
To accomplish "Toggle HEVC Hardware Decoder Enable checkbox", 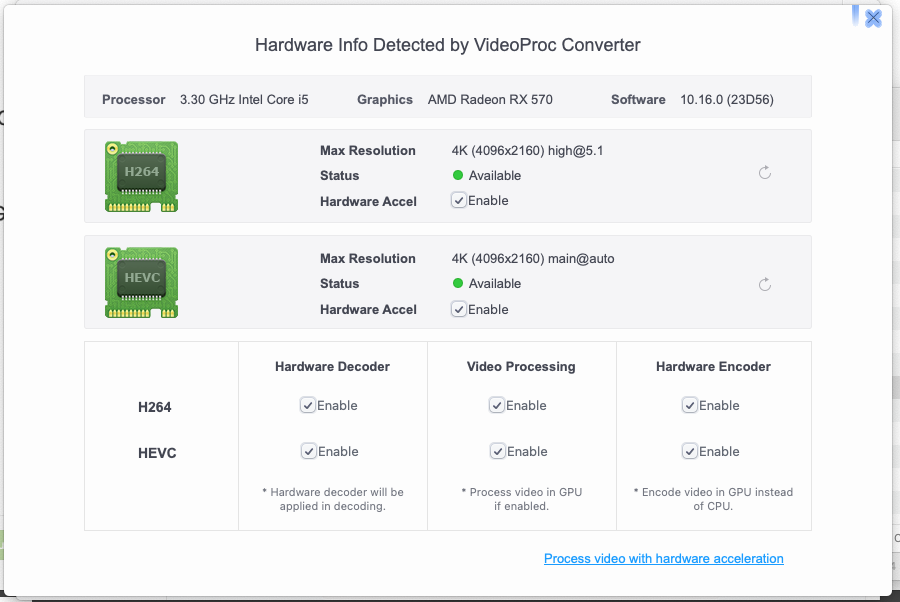I will point(308,451).
